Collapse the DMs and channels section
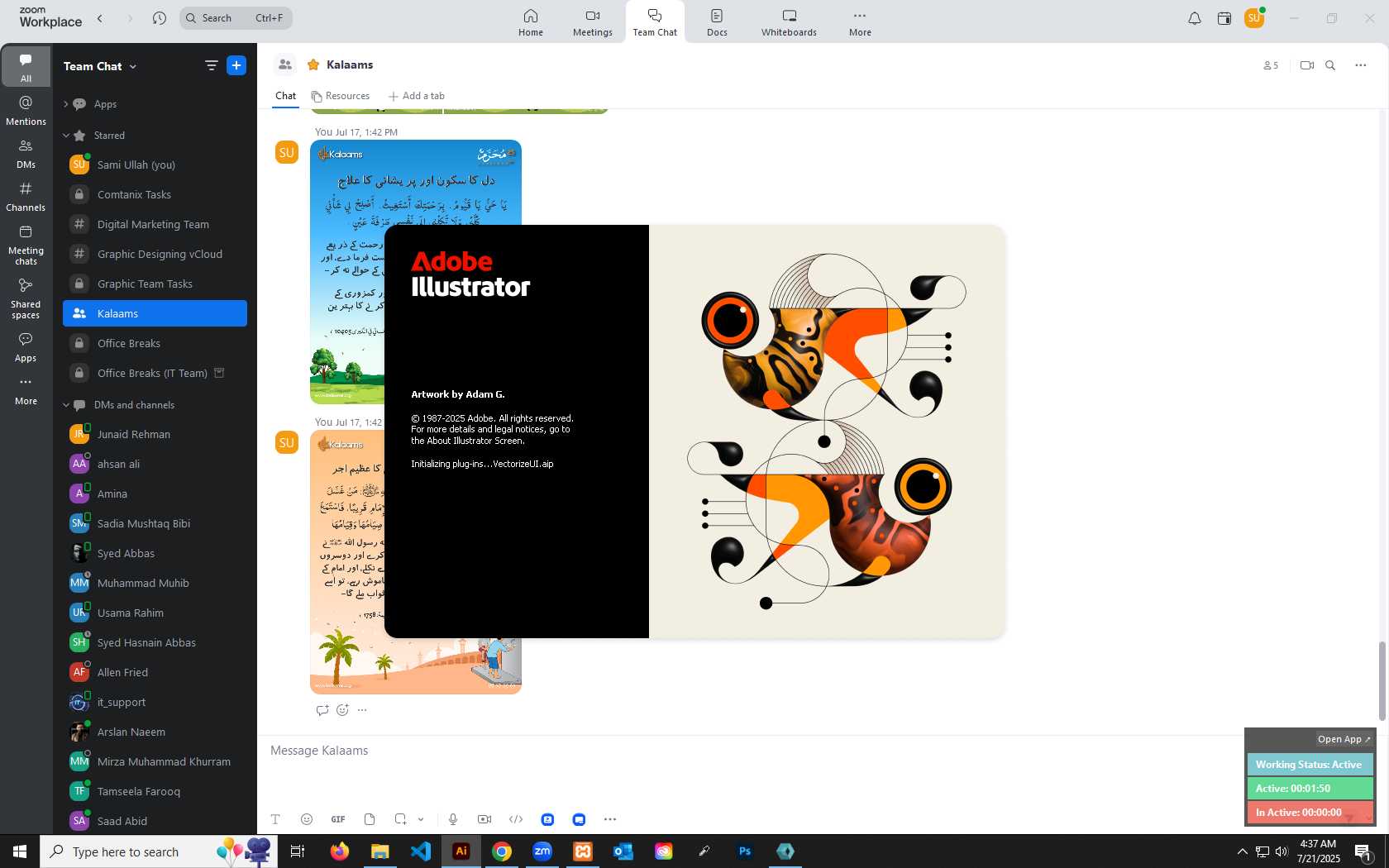 click(66, 405)
